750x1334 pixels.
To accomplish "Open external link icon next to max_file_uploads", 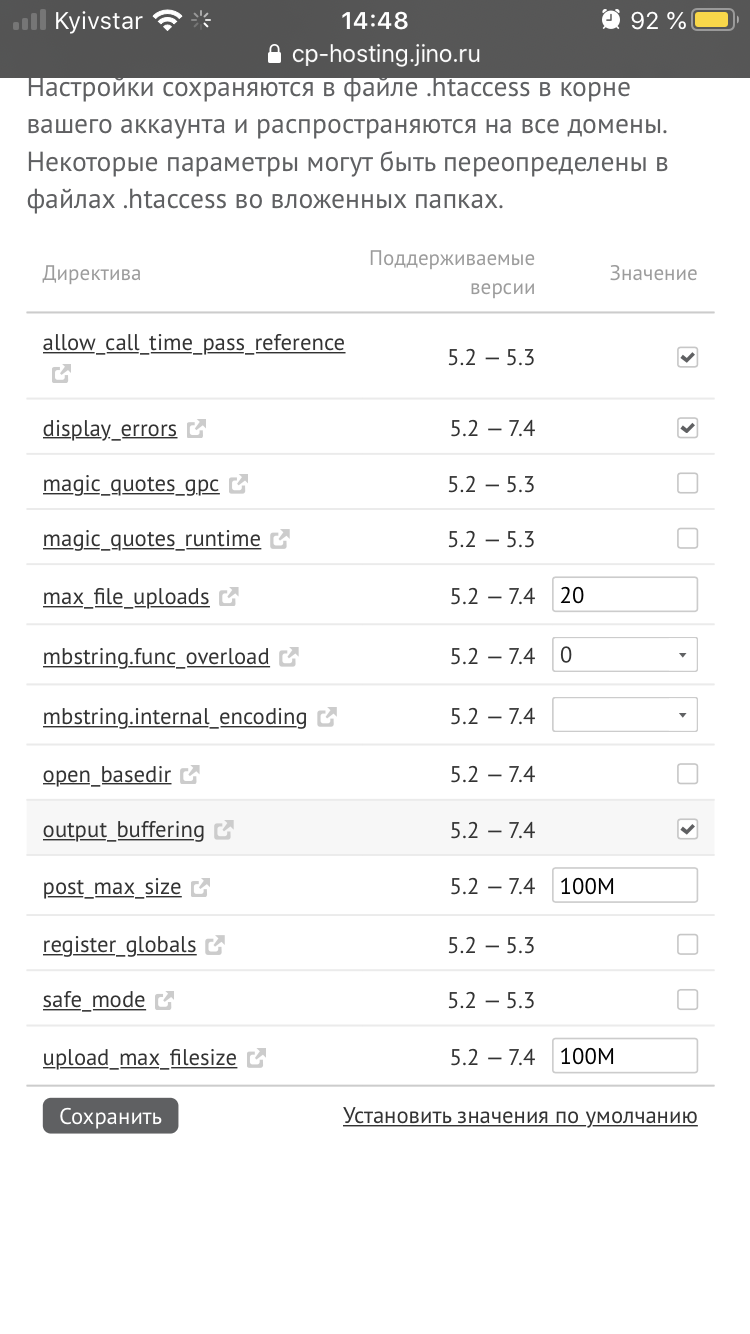I will (x=229, y=597).
